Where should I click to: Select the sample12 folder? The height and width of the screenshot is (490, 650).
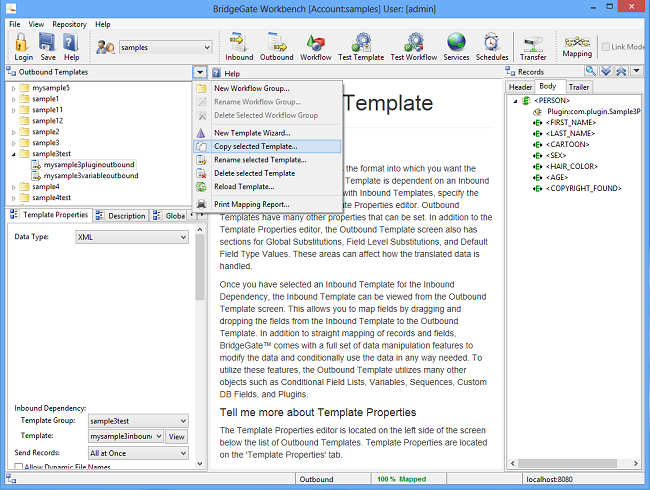[x=47, y=121]
